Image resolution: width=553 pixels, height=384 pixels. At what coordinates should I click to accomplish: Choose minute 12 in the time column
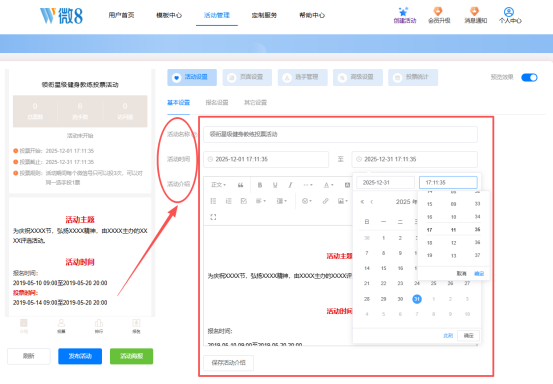point(454,243)
